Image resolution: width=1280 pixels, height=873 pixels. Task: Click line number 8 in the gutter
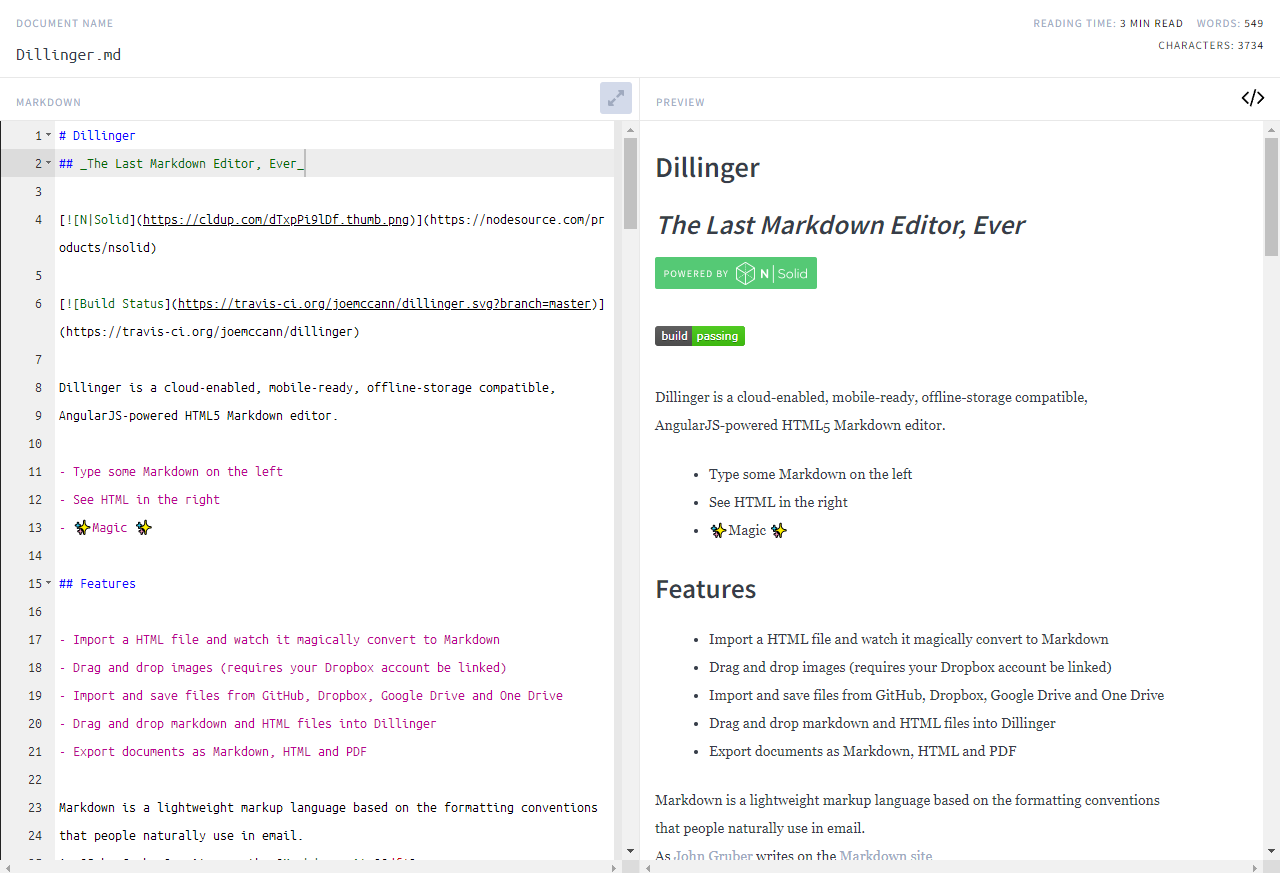point(38,387)
